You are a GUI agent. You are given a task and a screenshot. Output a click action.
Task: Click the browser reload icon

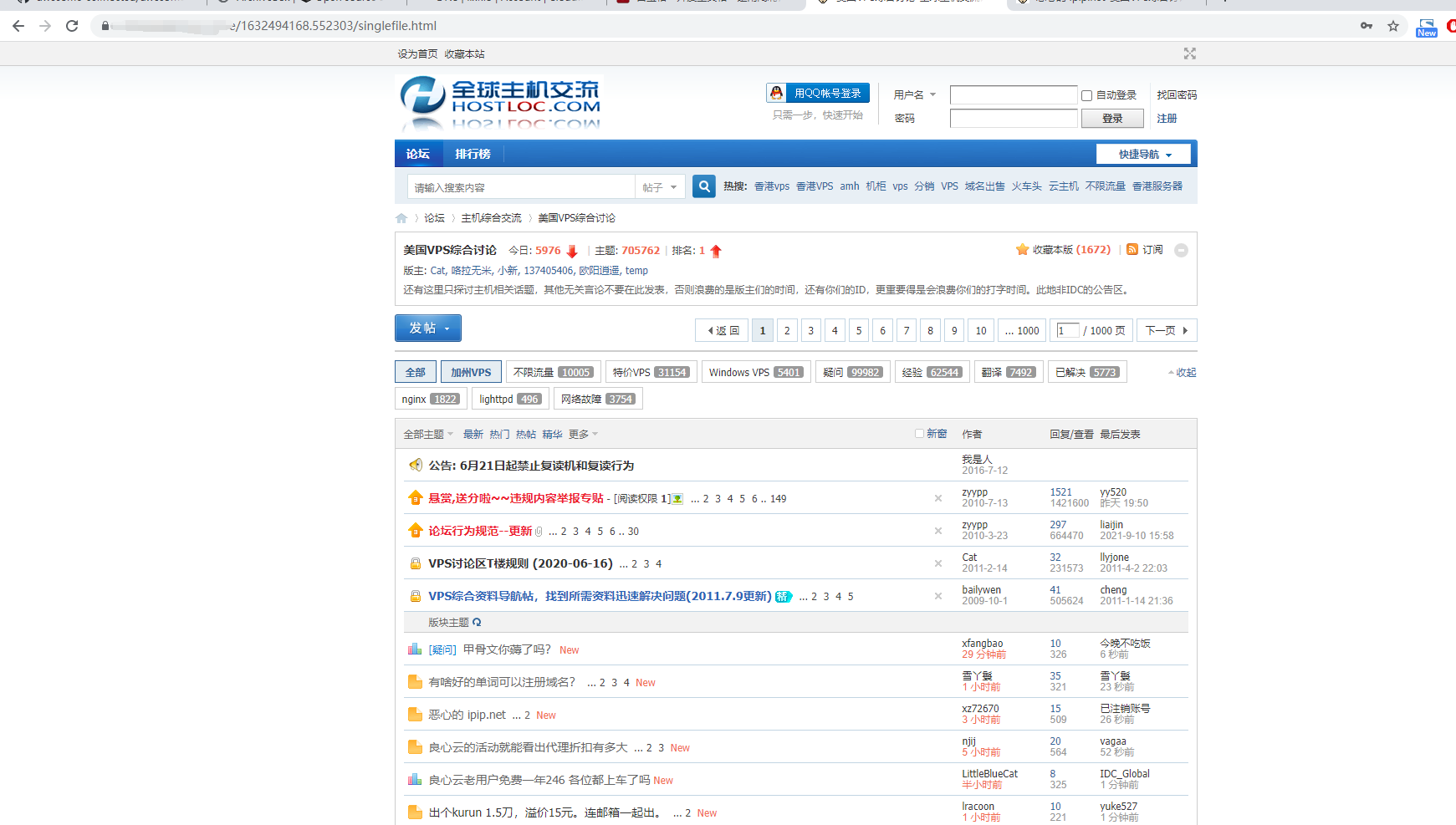72,26
